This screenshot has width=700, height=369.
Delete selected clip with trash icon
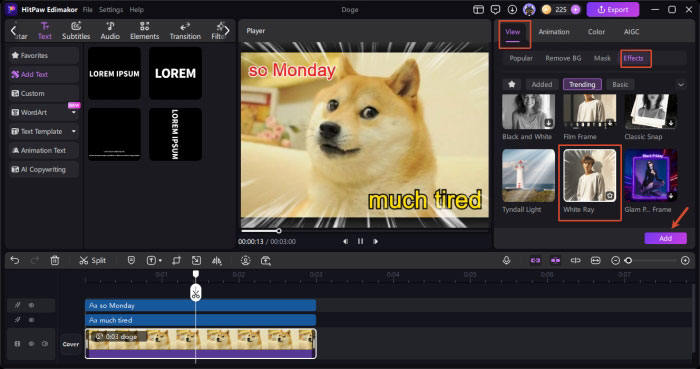pos(55,260)
